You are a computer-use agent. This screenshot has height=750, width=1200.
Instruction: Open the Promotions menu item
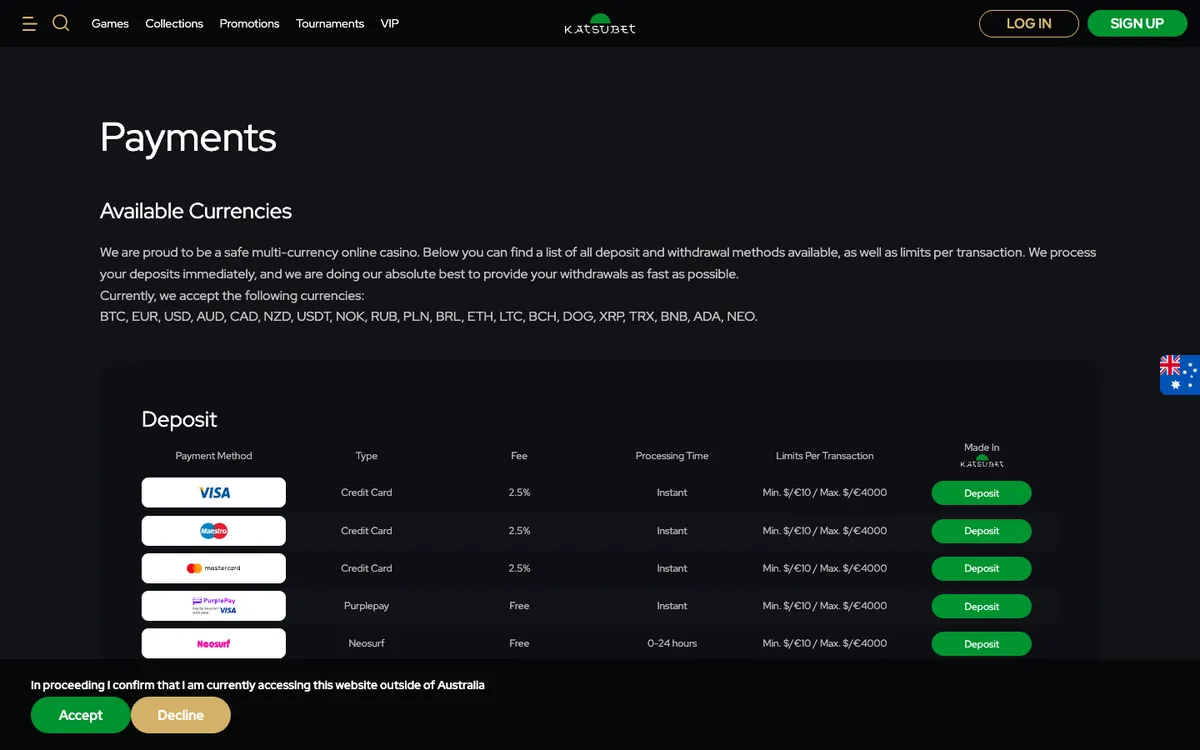click(249, 23)
